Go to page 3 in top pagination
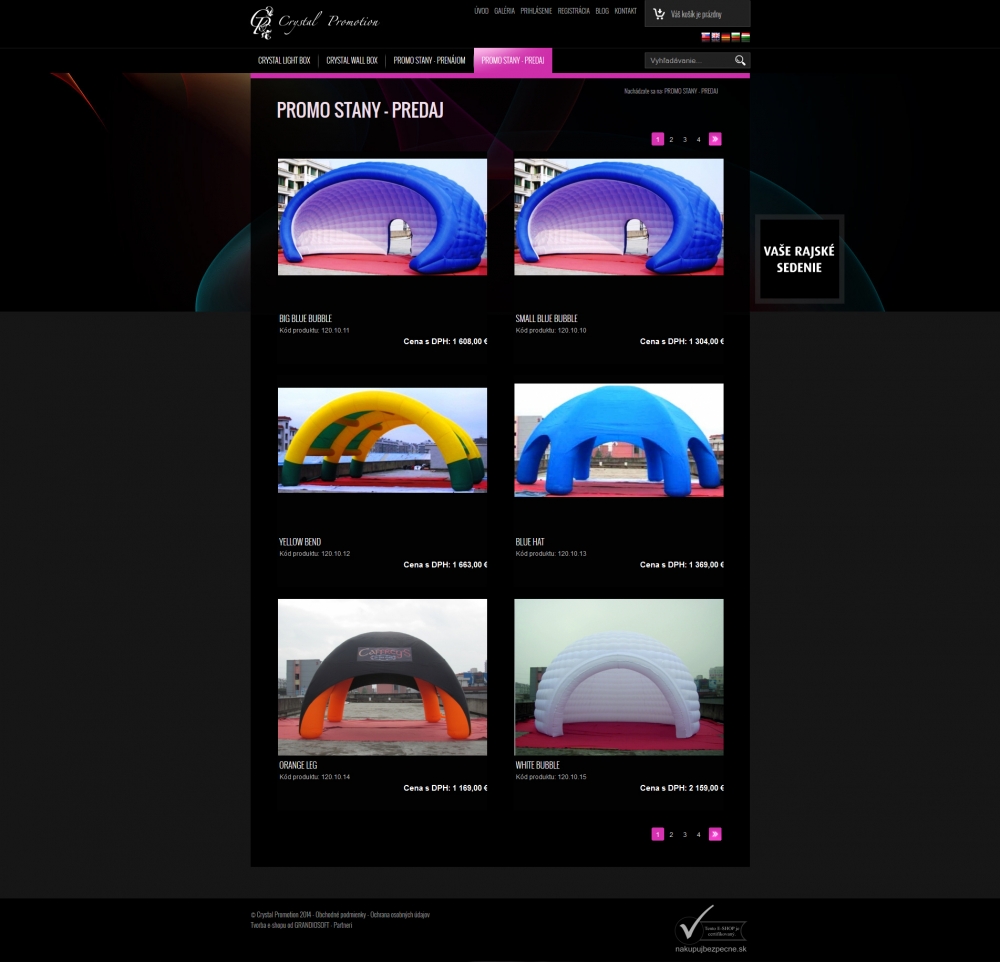This screenshot has width=1000, height=962. pyautogui.click(x=685, y=139)
